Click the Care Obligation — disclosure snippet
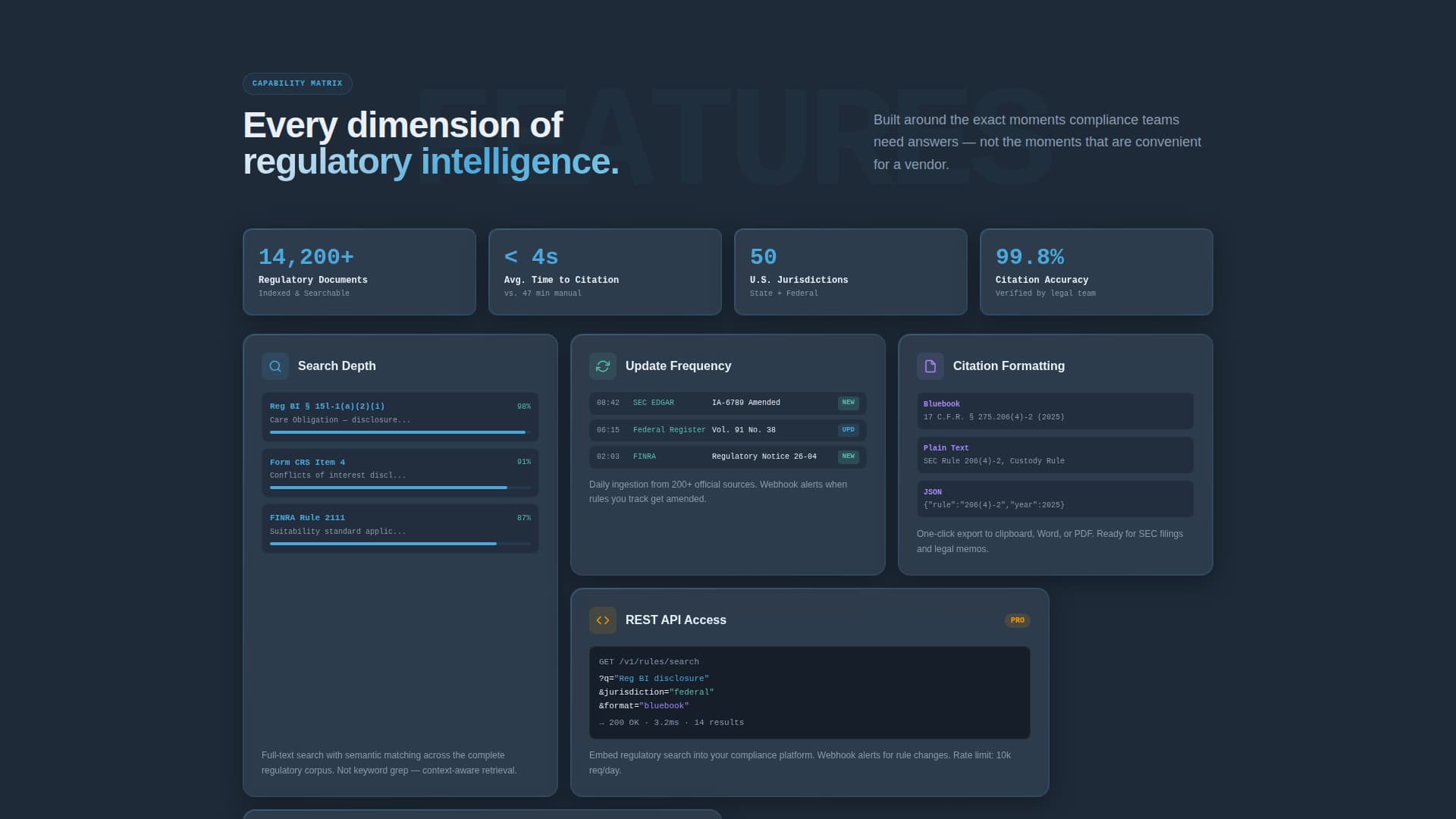Screen dimensions: 1456x819 coord(340,420)
